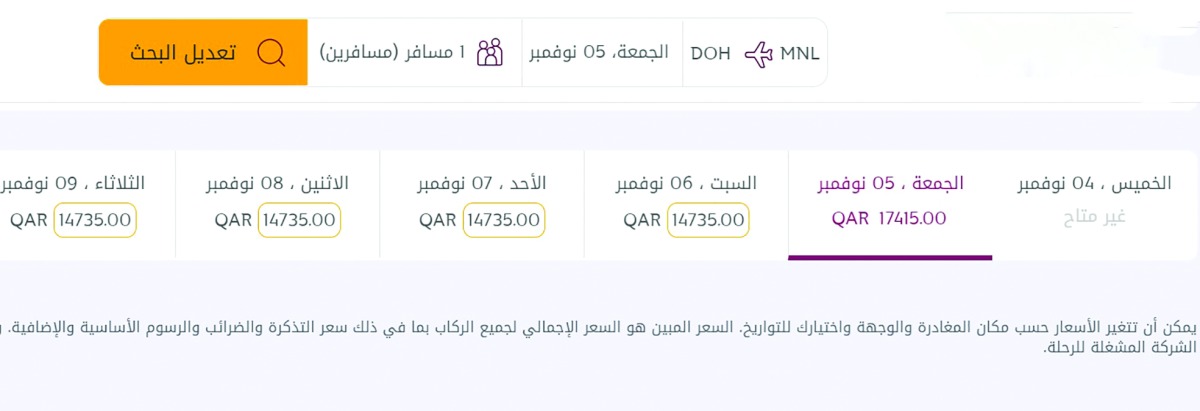Click the "غير متاح" unavailable label

pos(1097,217)
